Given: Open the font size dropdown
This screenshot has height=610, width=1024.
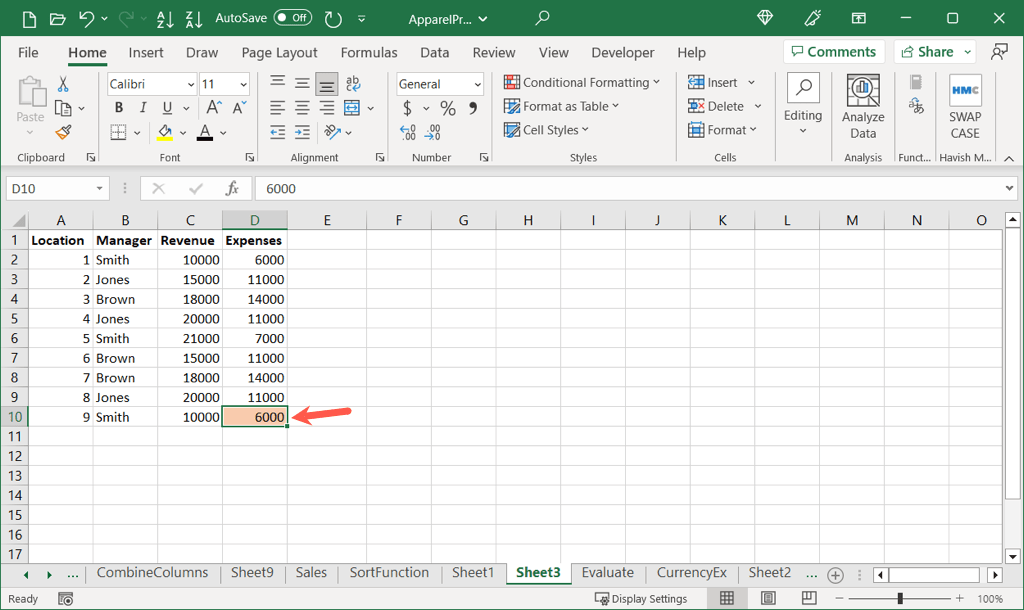Looking at the screenshot, I should (241, 84).
